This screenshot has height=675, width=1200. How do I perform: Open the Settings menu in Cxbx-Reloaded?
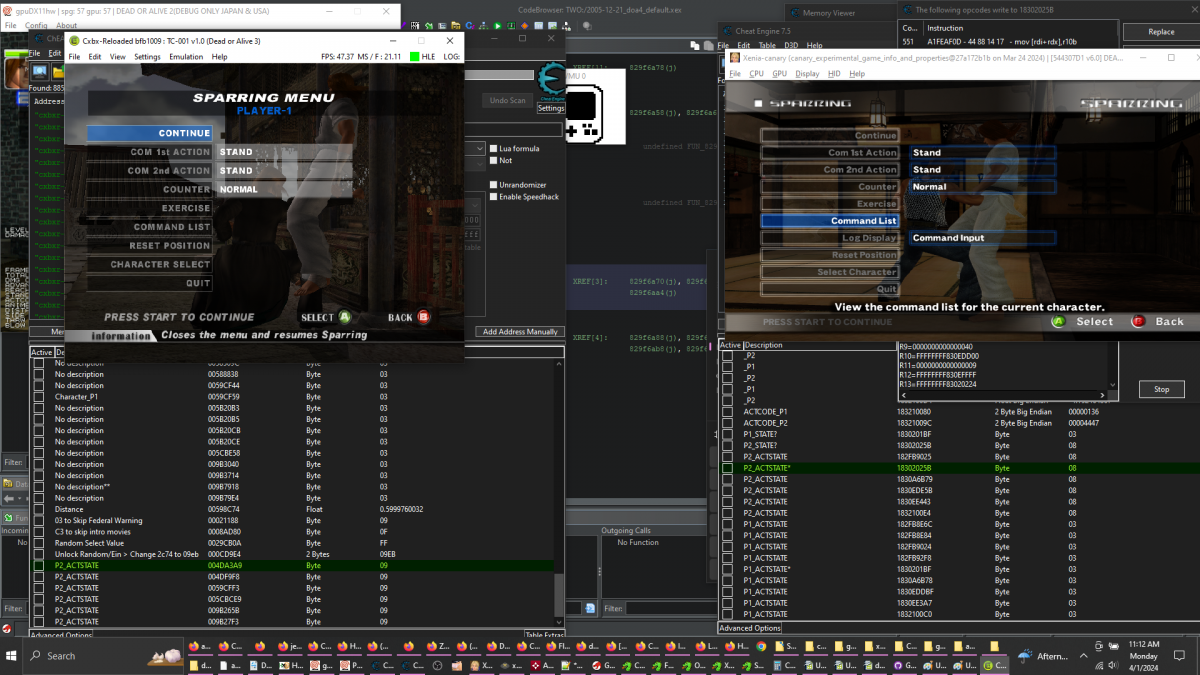(147, 57)
